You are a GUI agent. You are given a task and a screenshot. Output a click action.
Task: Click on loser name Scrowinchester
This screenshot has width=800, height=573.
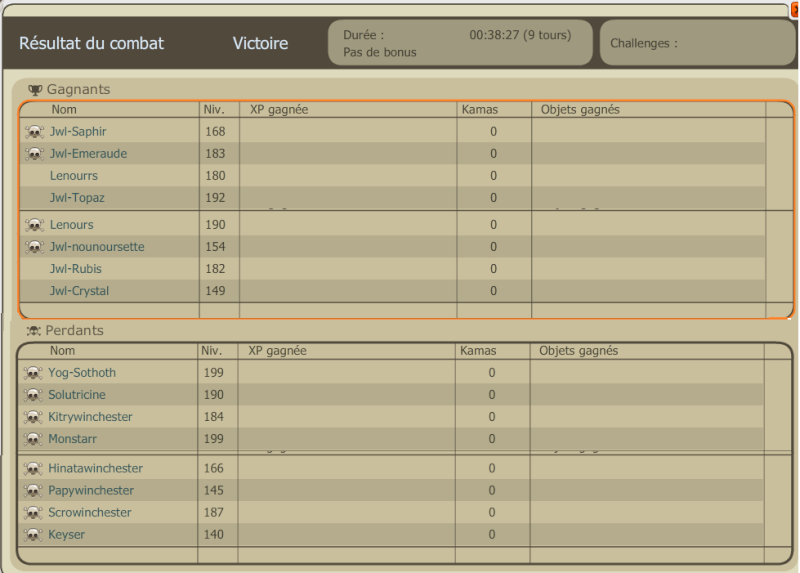click(90, 512)
